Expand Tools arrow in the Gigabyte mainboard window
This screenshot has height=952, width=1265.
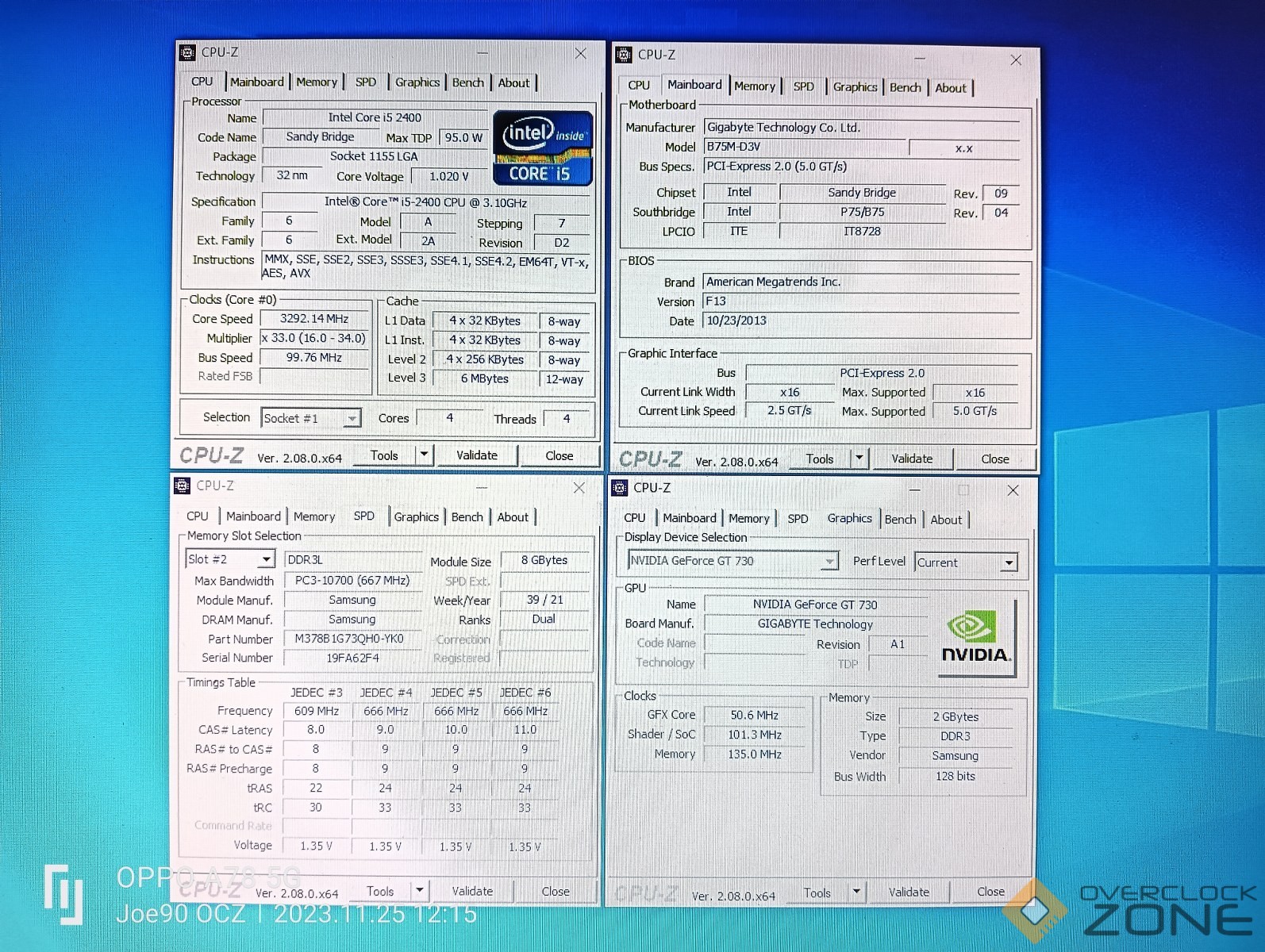(859, 458)
